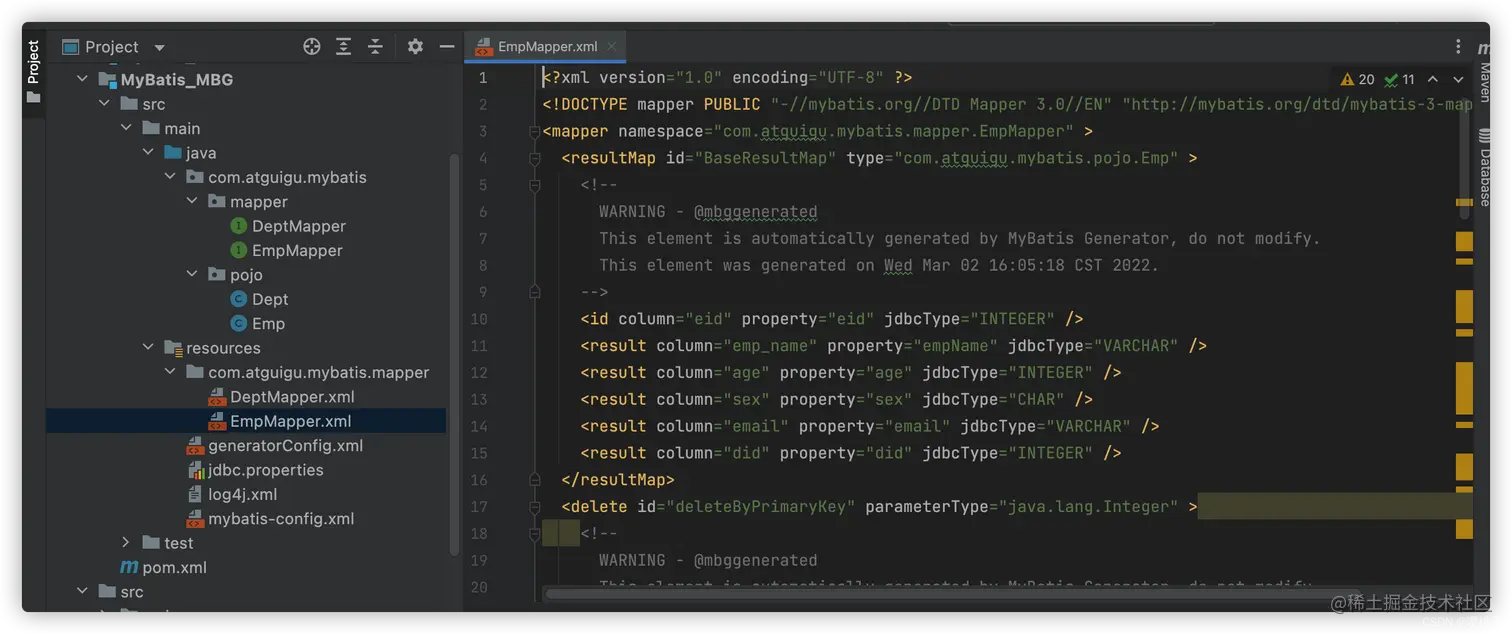
Task: Click the editor vertical scrollbar thumb
Action: point(1464,160)
